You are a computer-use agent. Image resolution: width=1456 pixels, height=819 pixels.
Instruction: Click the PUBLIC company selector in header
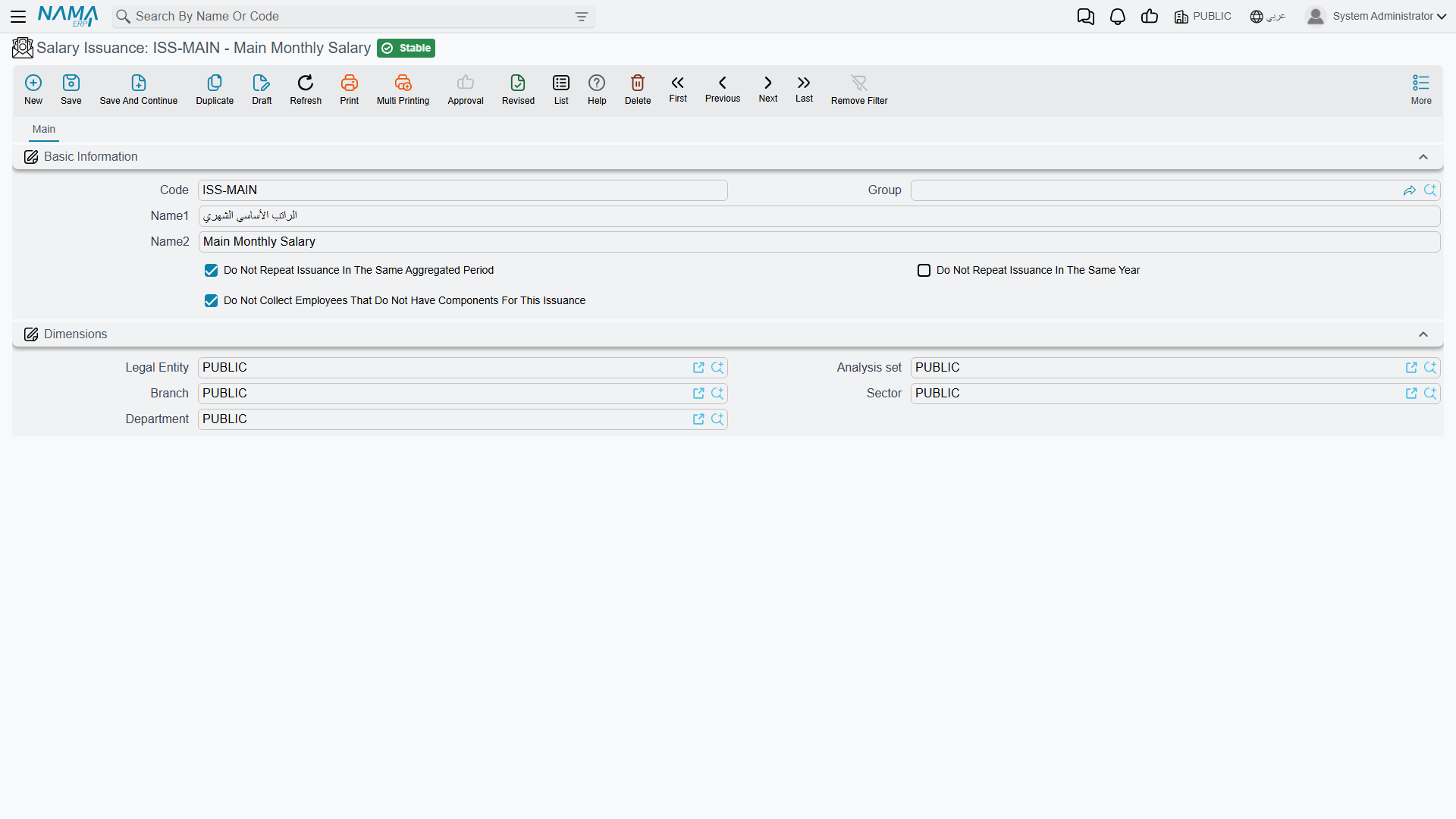point(1203,17)
